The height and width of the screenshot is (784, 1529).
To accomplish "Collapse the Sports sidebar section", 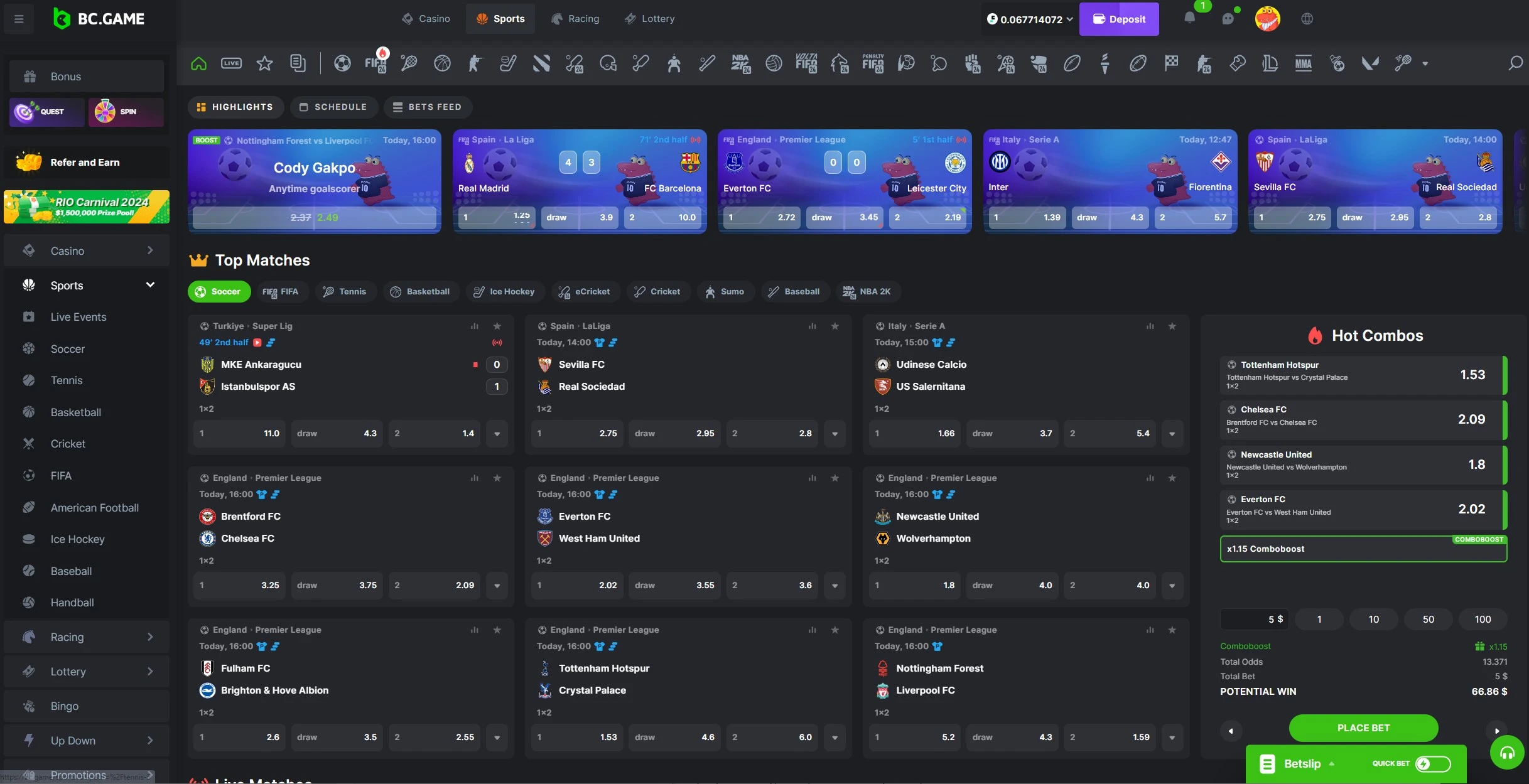I will [x=150, y=285].
